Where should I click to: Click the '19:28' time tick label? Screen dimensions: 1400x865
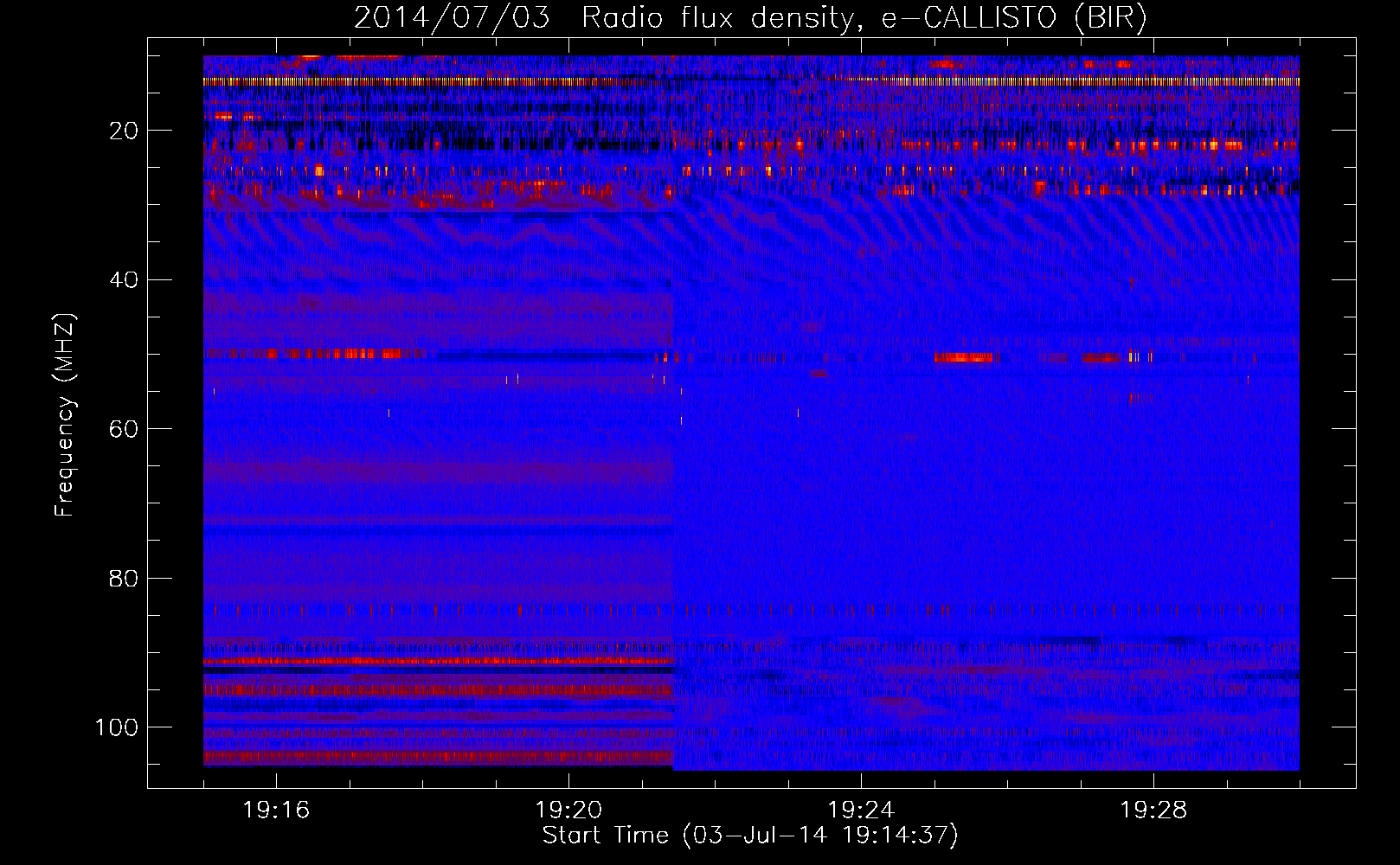[x=1153, y=811]
